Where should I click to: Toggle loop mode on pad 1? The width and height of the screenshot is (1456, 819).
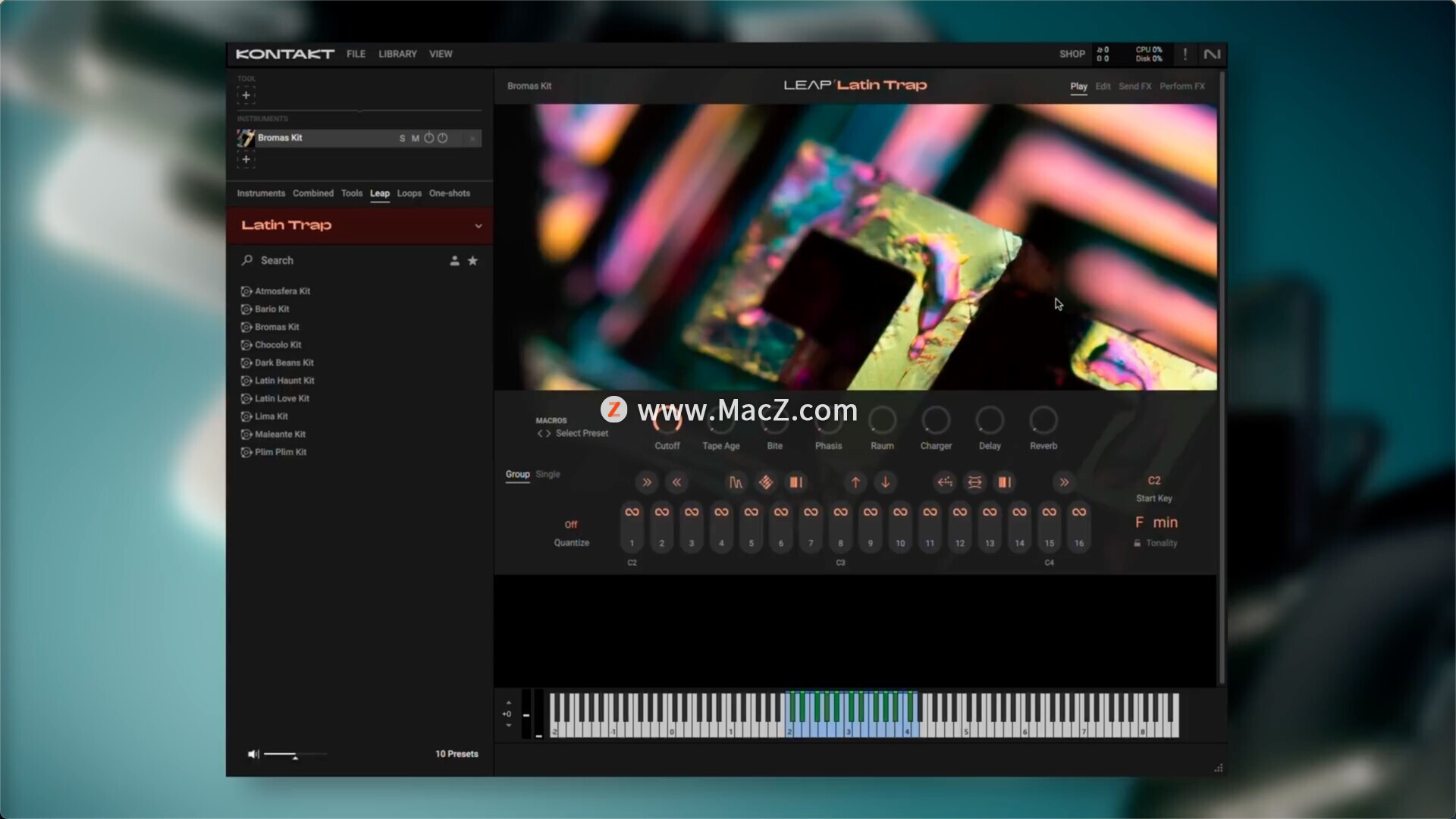pyautogui.click(x=632, y=513)
